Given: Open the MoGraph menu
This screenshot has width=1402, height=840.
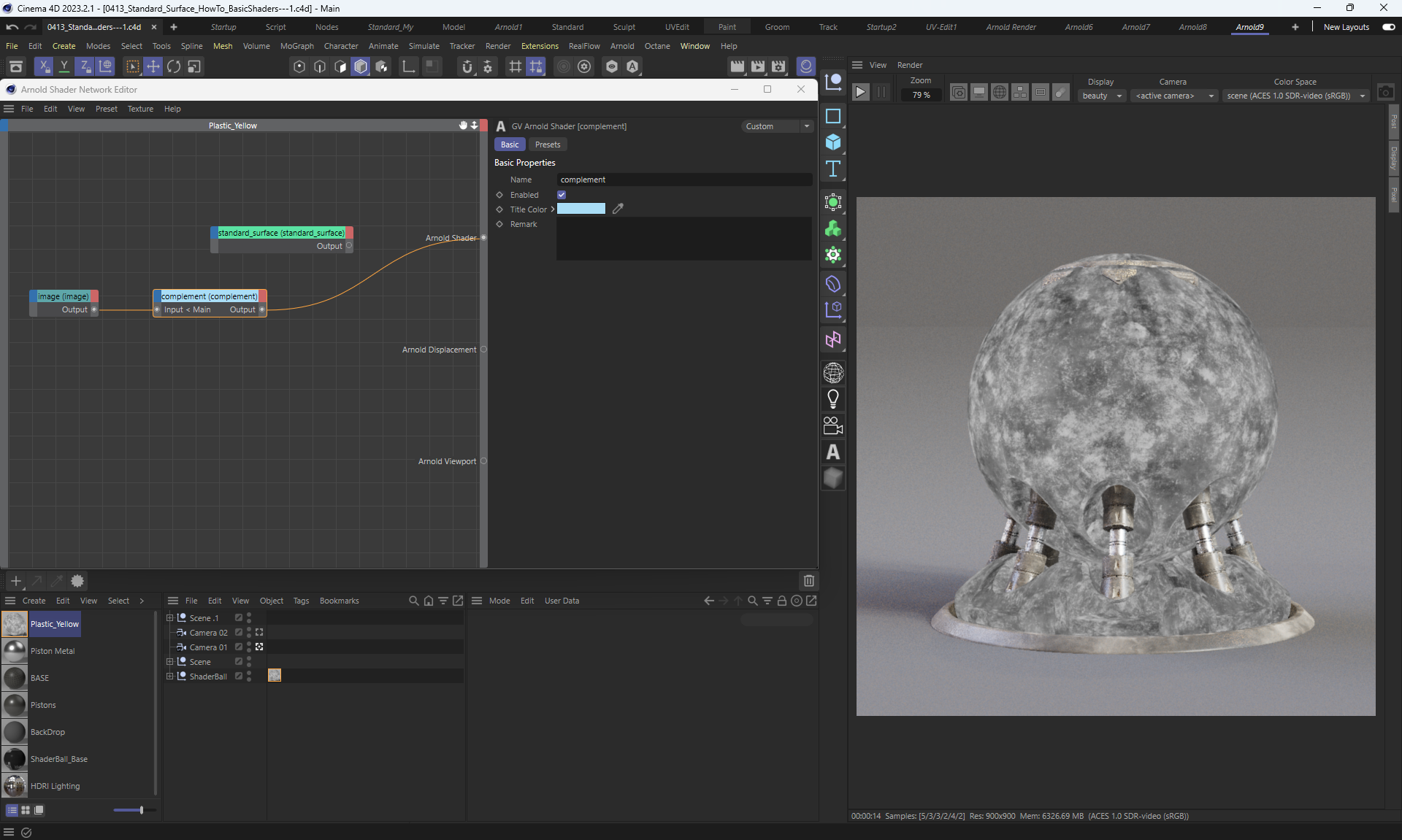Looking at the screenshot, I should (296, 46).
